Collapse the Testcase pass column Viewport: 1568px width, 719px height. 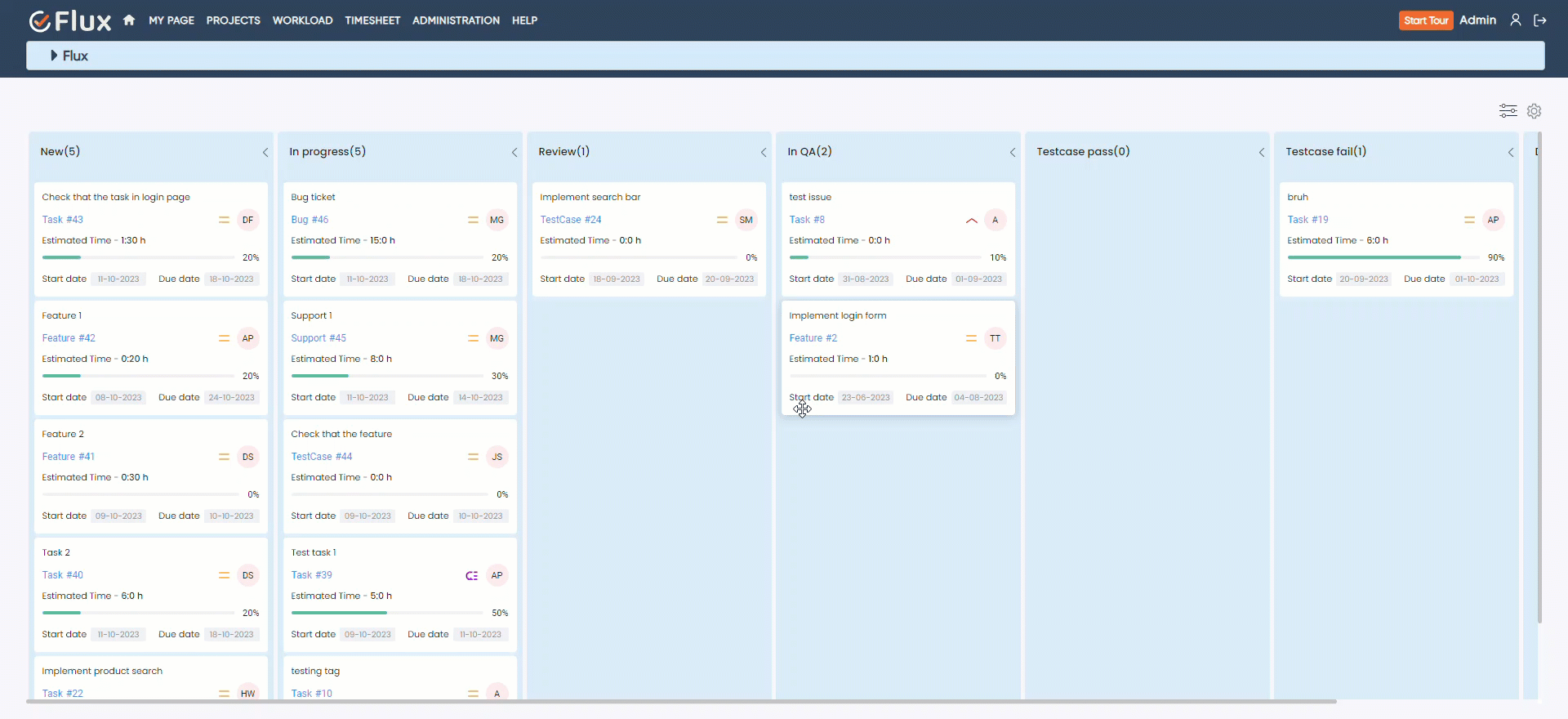tap(1262, 153)
